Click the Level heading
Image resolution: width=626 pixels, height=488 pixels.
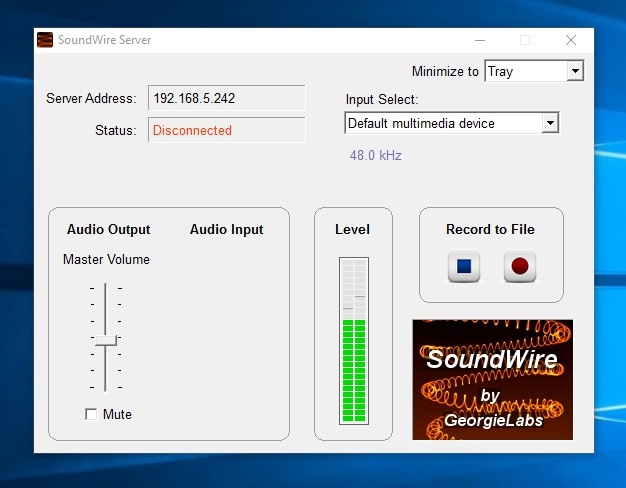pos(353,229)
